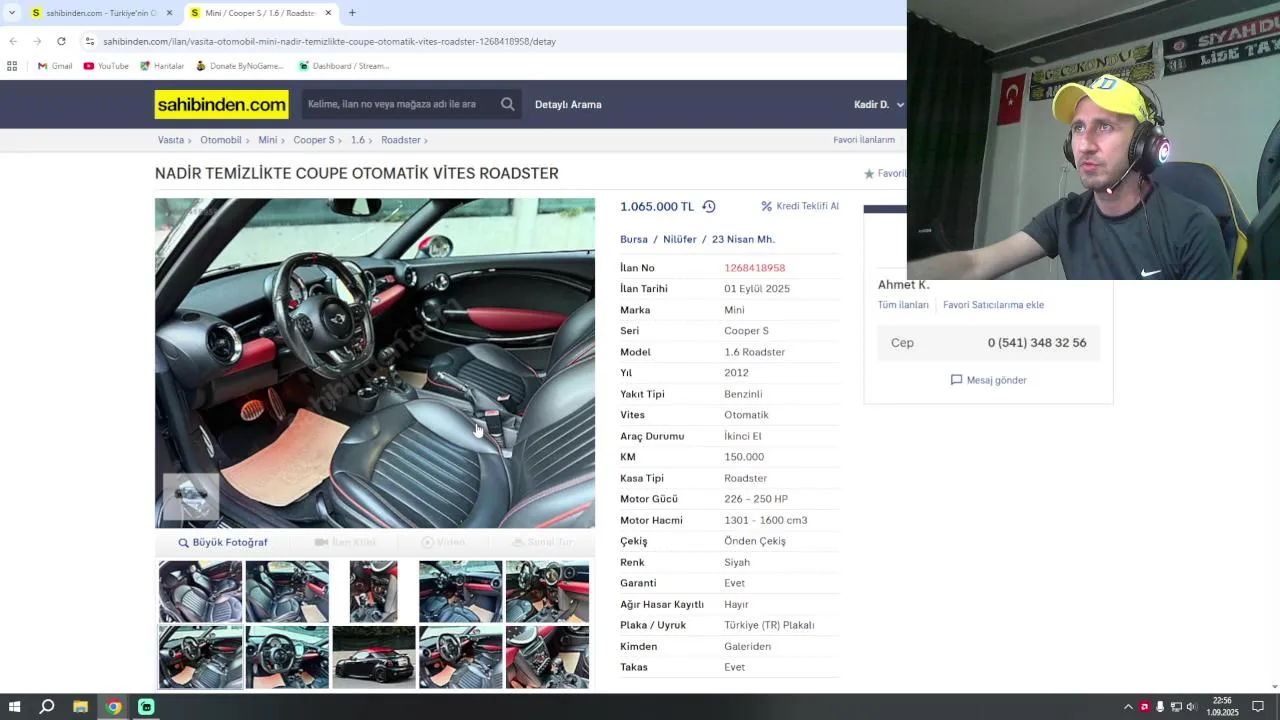The image size is (1280, 720).
Task: Click the Video tab
Action: 443,542
